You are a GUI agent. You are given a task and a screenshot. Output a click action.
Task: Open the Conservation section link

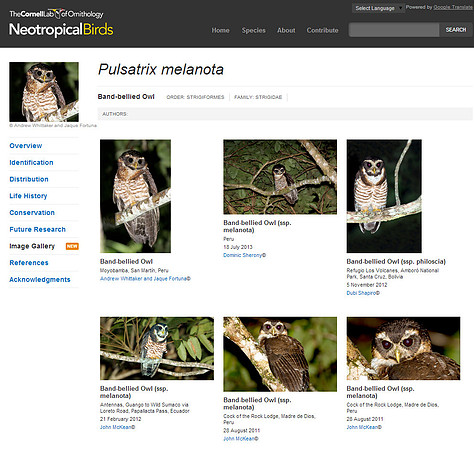[32, 212]
